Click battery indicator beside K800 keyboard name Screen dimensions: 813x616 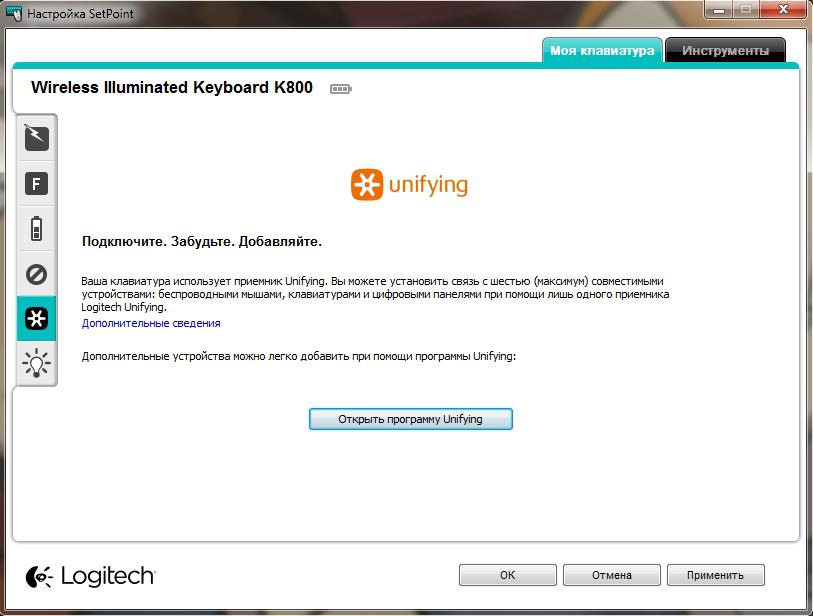341,89
